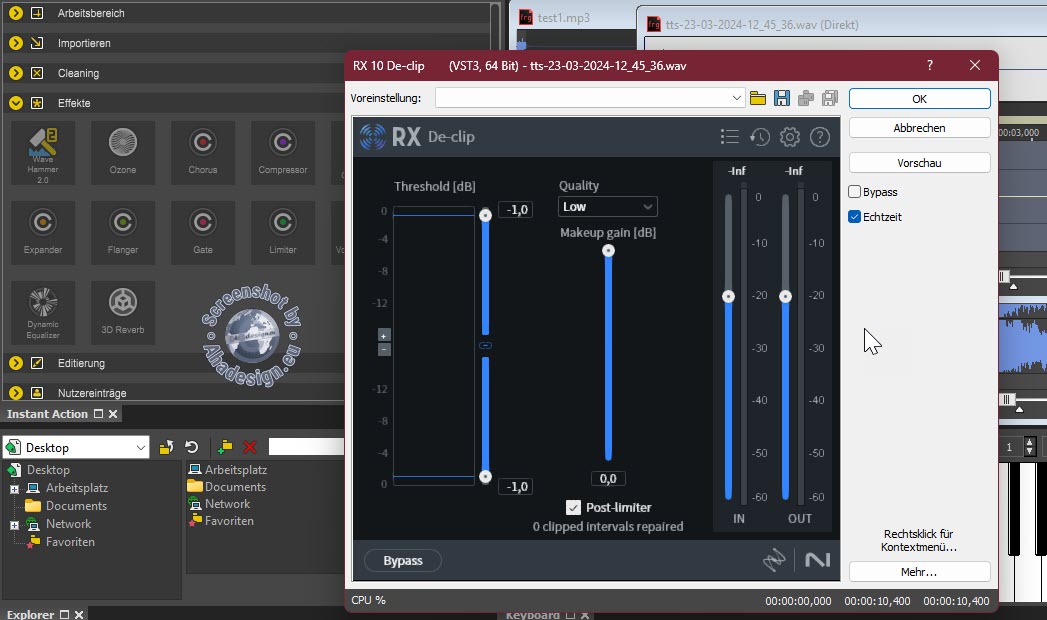Expand the Editierung section
1047x620 pixels.
(x=16, y=363)
